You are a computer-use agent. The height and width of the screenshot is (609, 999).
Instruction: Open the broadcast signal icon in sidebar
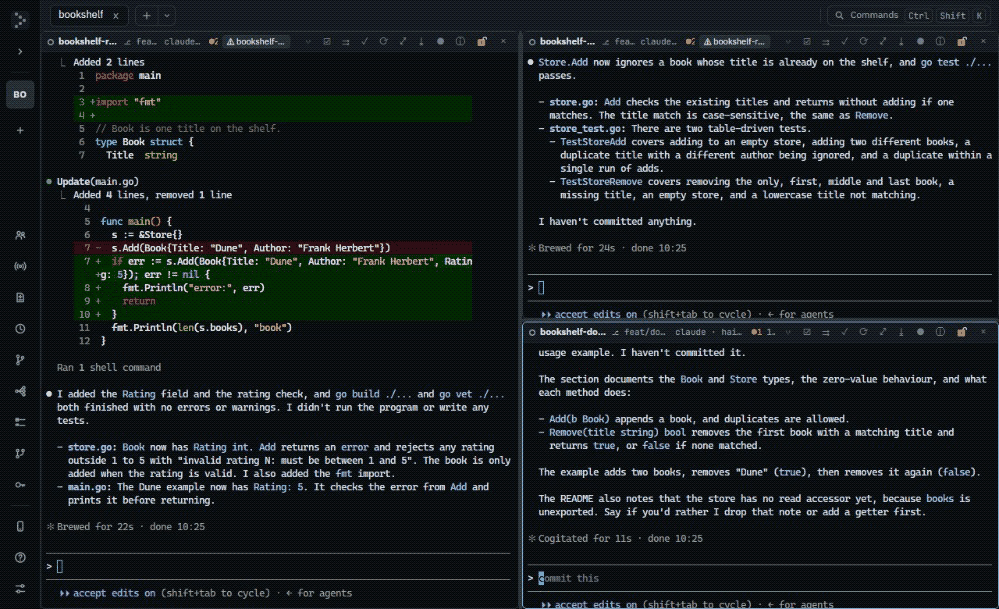20,266
